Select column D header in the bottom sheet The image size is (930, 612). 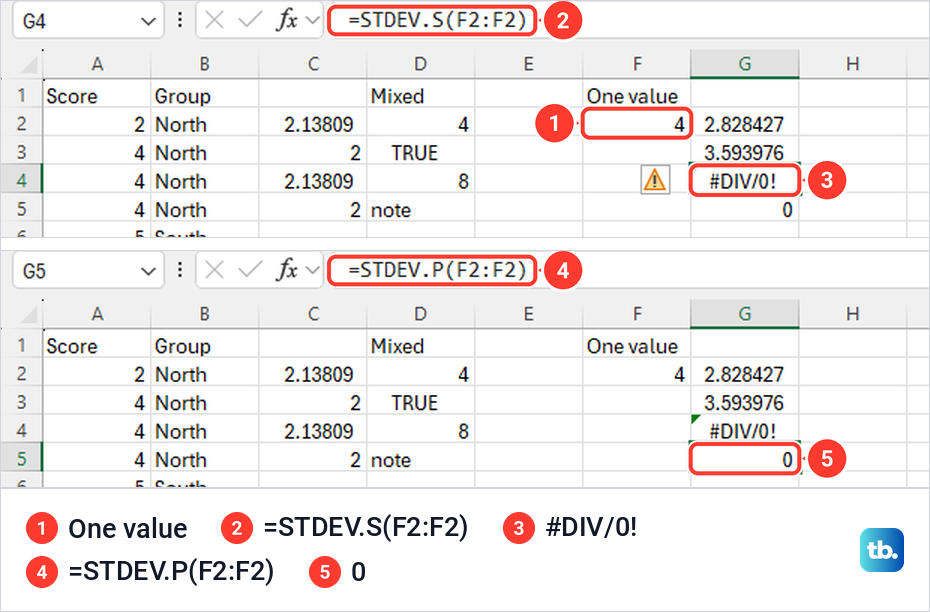(421, 314)
